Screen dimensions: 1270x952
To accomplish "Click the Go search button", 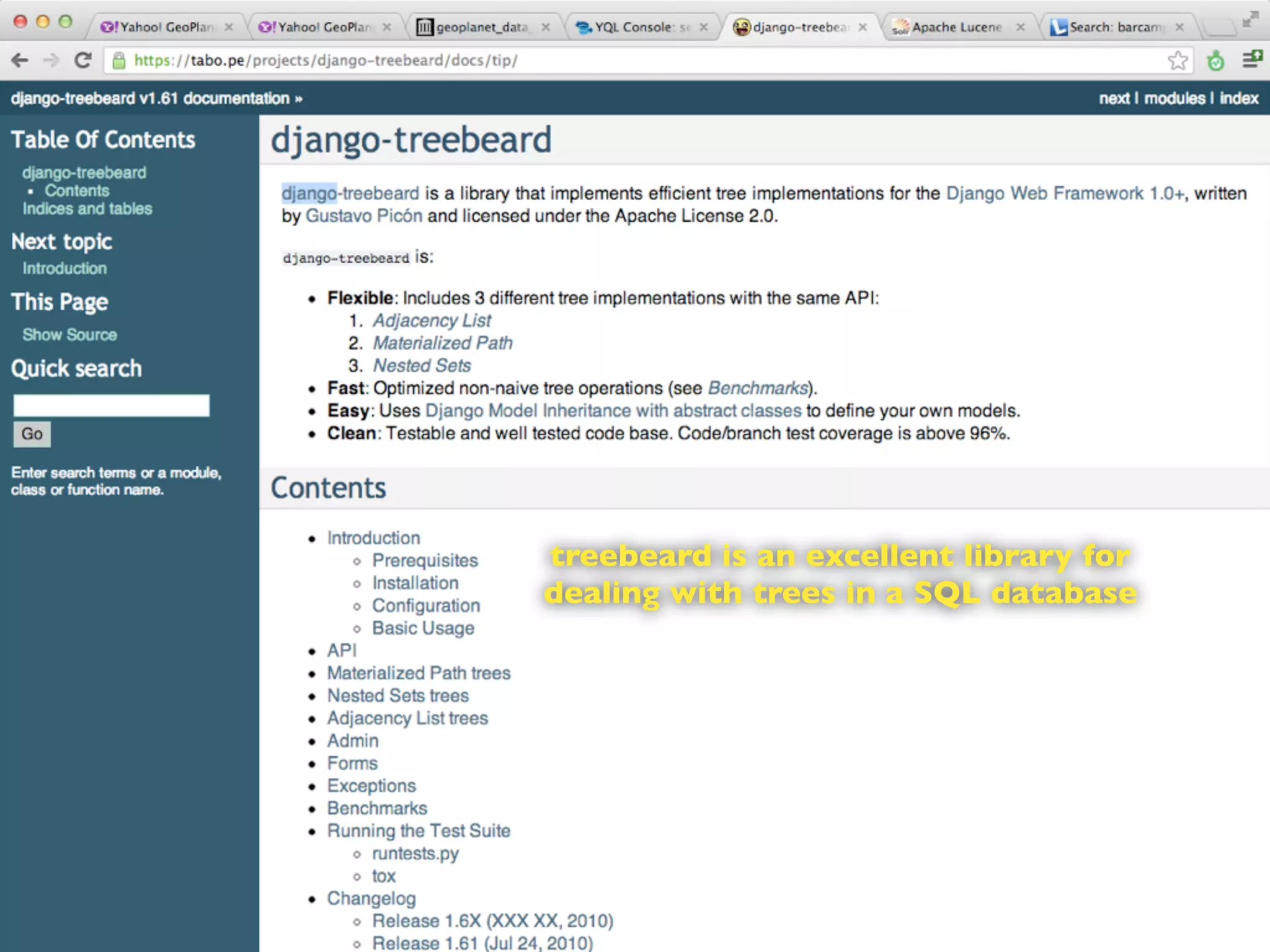I will pos(32,434).
